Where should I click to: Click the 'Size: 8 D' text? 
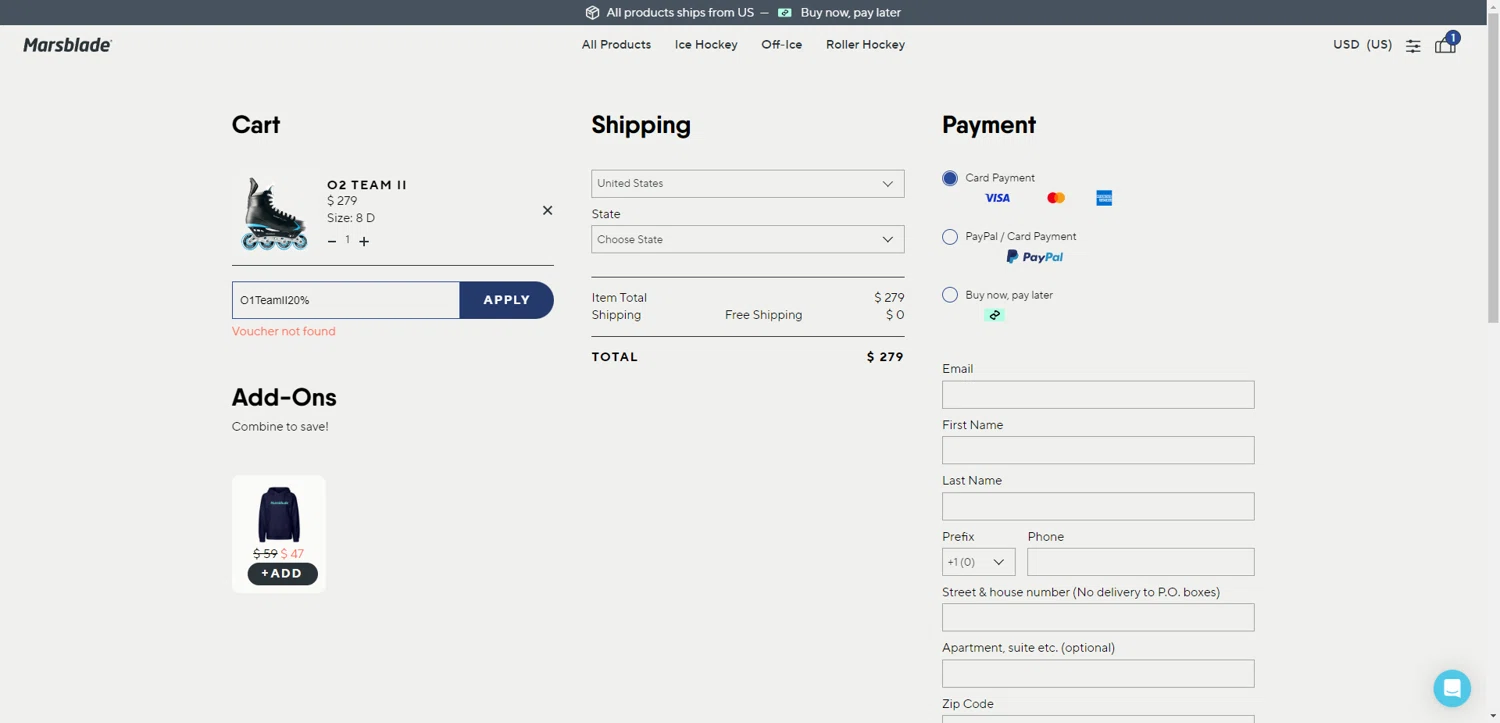tap(351, 218)
